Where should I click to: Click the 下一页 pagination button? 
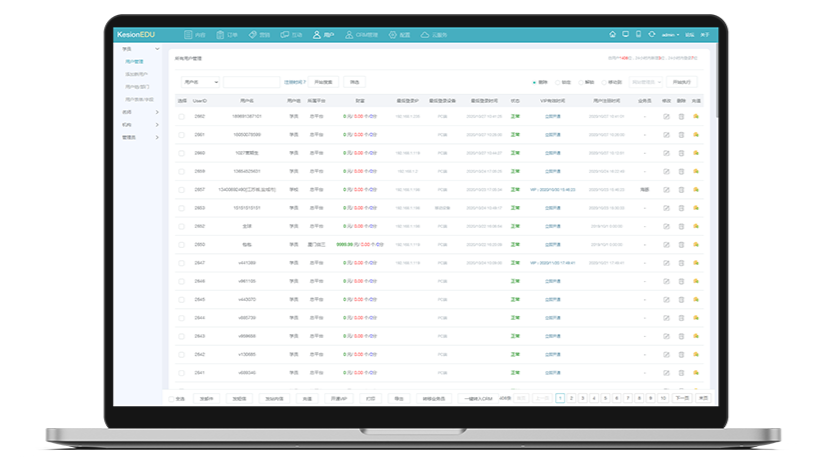[682, 398]
